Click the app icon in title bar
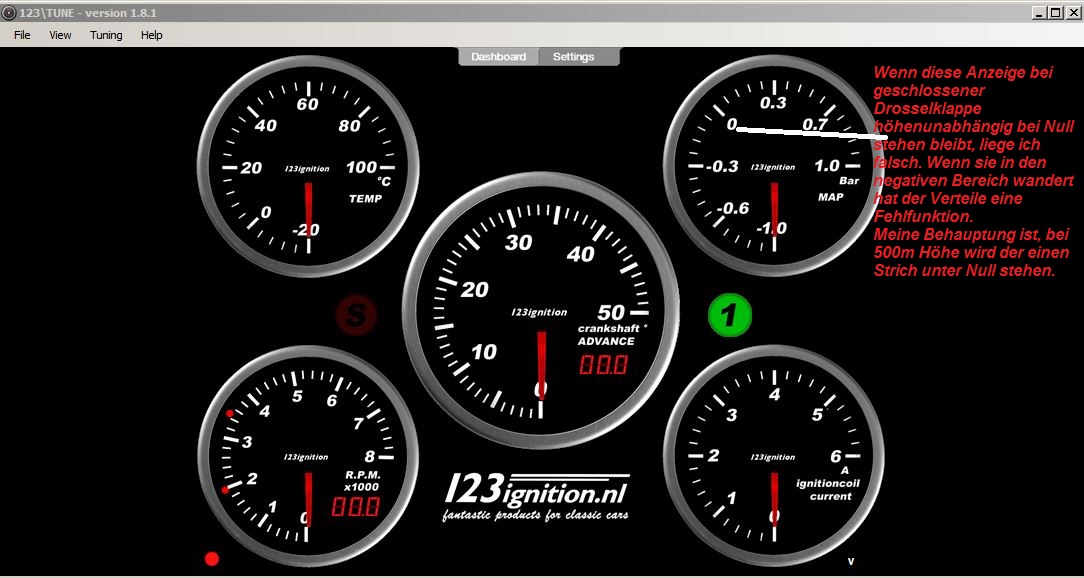 pos(9,12)
